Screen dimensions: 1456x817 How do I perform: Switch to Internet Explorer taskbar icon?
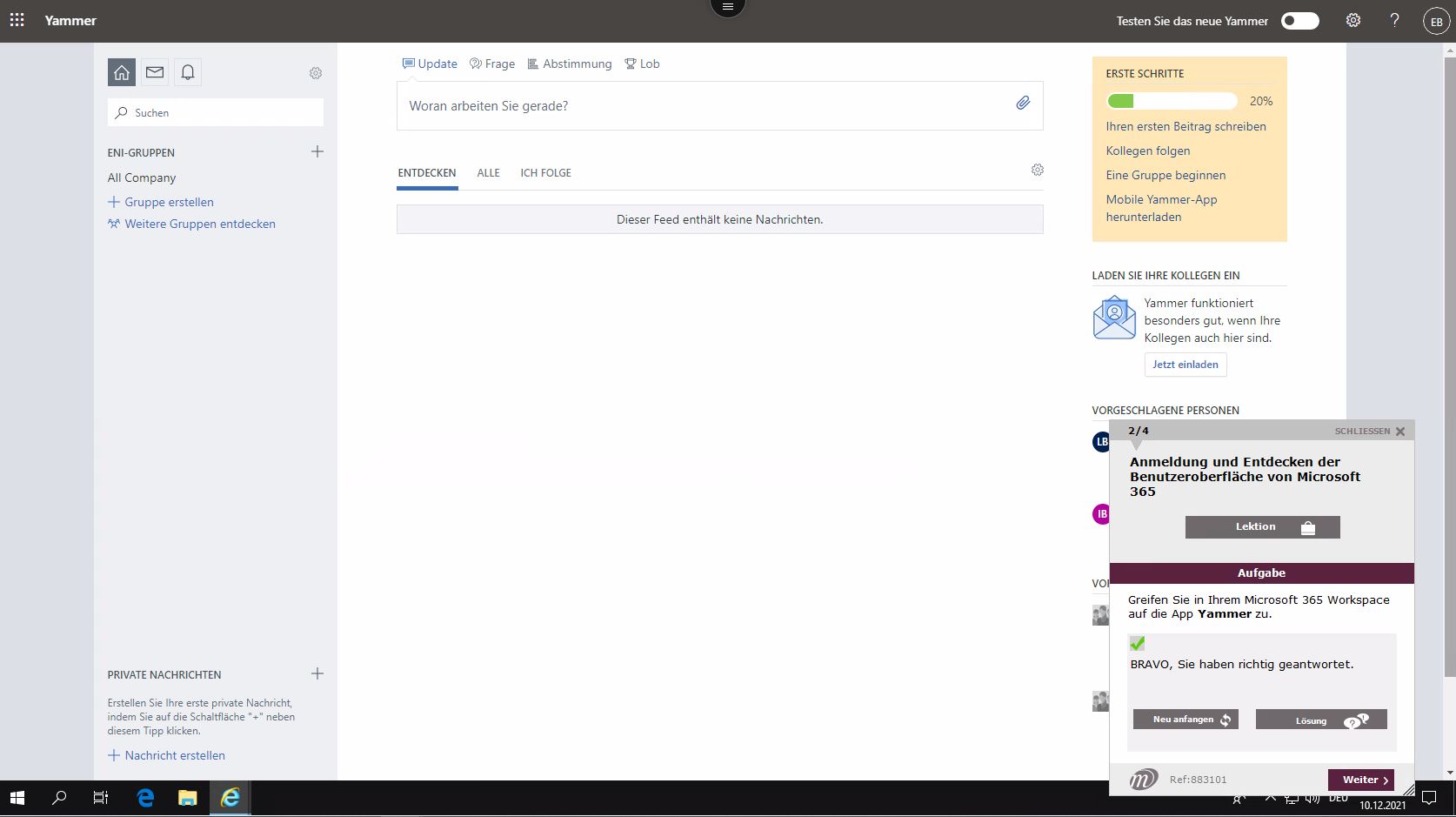pyautogui.click(x=230, y=797)
